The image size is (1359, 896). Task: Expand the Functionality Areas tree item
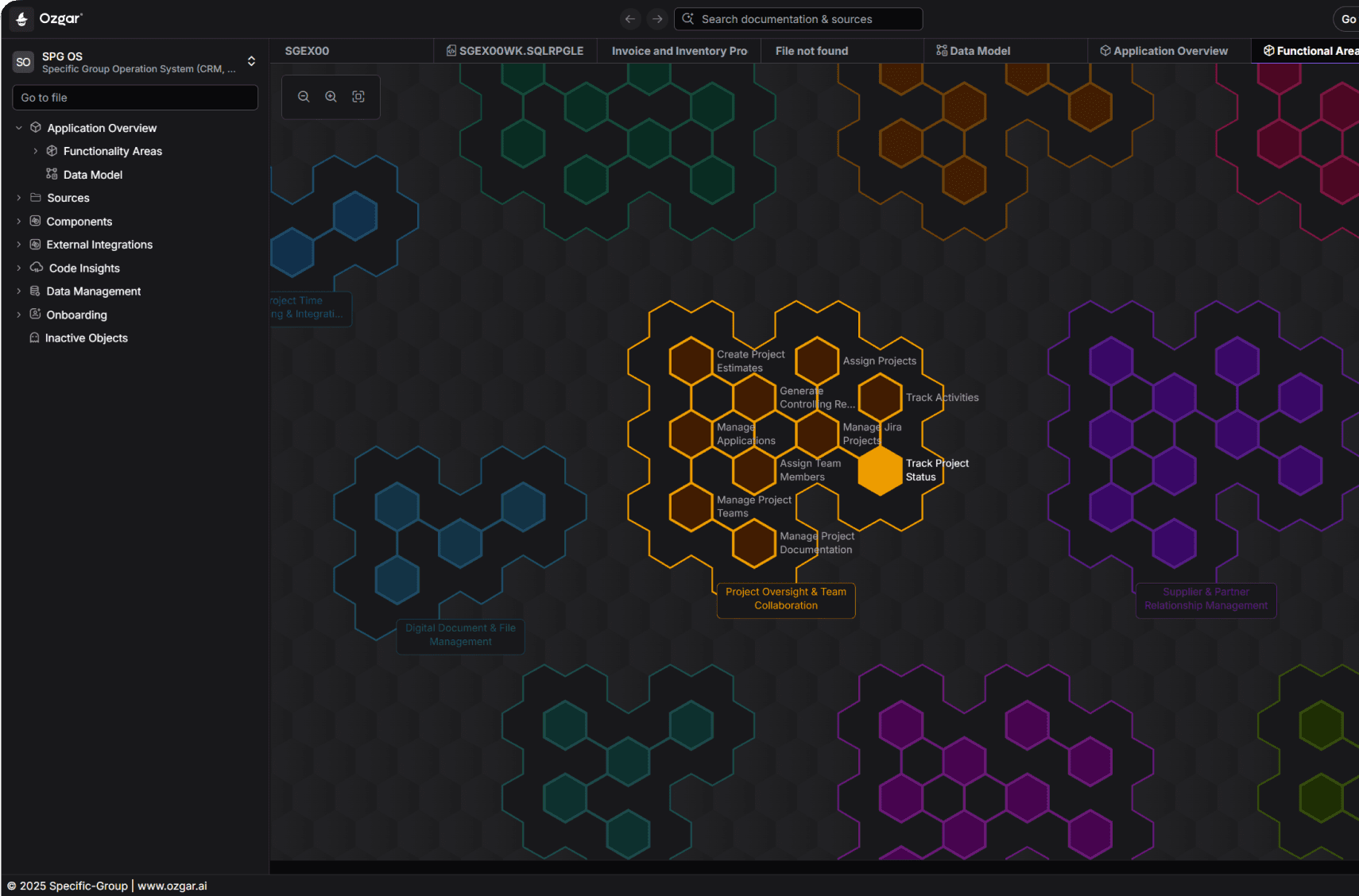(35, 150)
